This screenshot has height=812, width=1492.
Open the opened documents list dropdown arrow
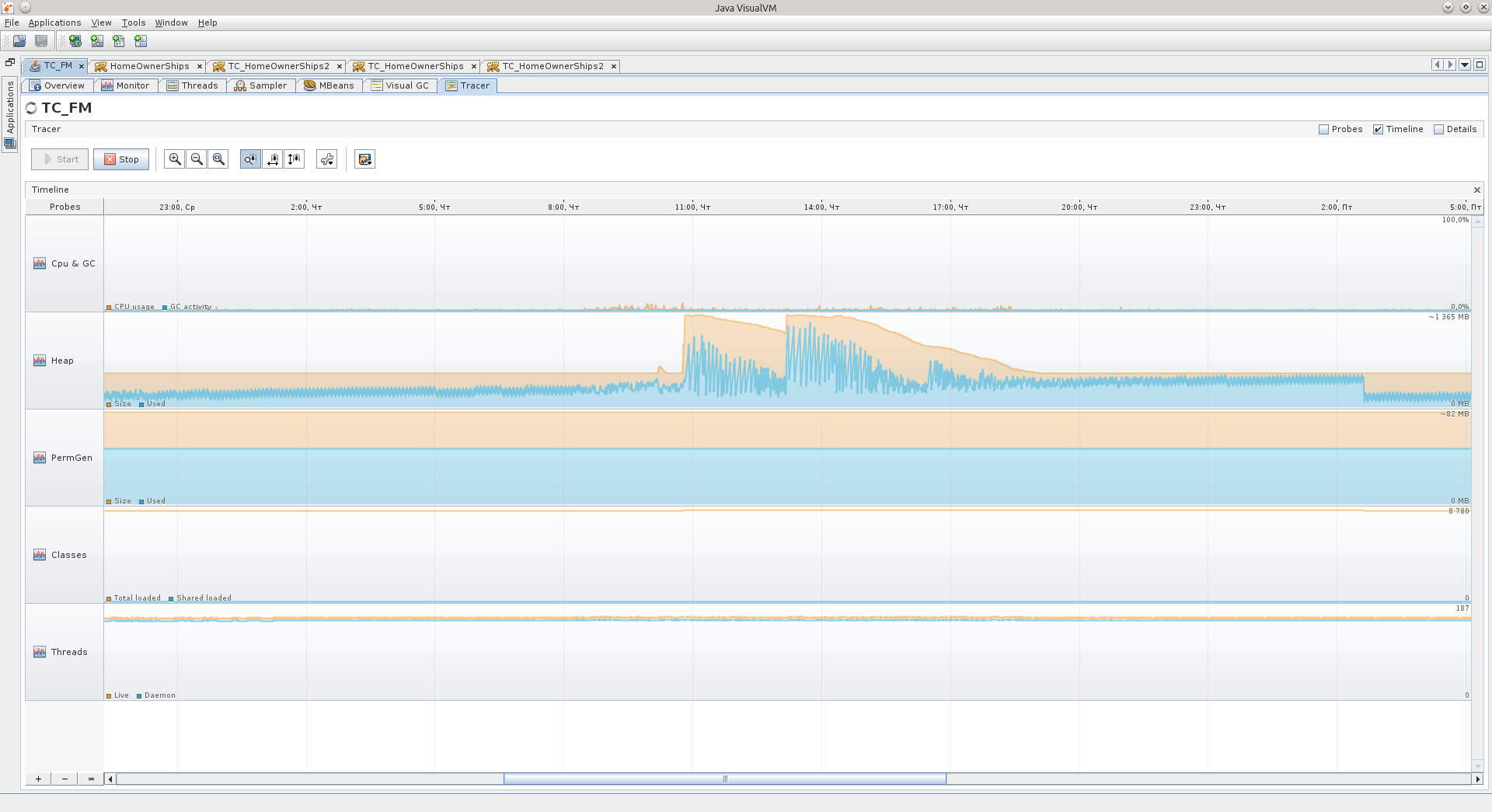1465,65
